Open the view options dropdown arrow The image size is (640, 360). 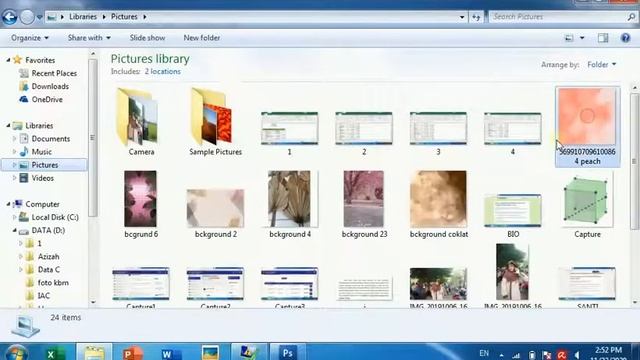(x=582, y=38)
